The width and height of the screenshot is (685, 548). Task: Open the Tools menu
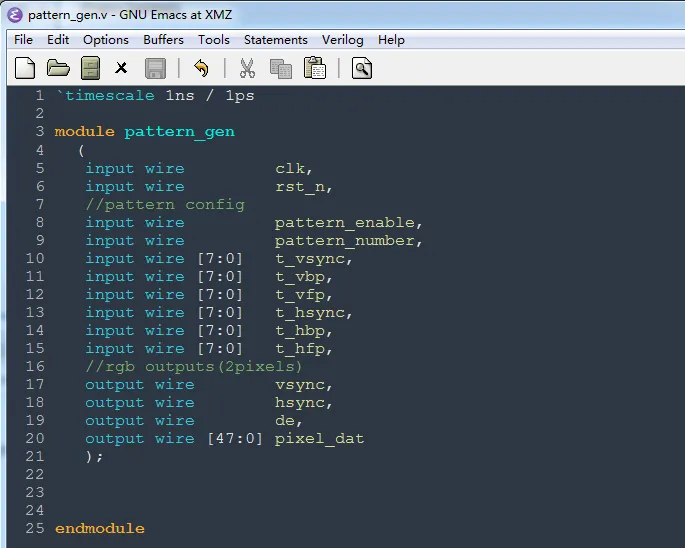[x=214, y=40]
